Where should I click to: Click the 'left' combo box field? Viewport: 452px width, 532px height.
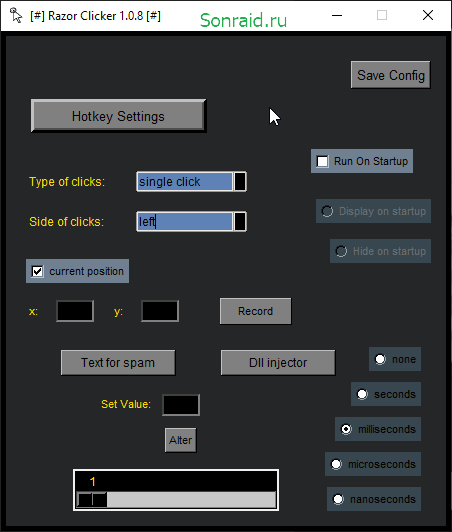click(185, 222)
